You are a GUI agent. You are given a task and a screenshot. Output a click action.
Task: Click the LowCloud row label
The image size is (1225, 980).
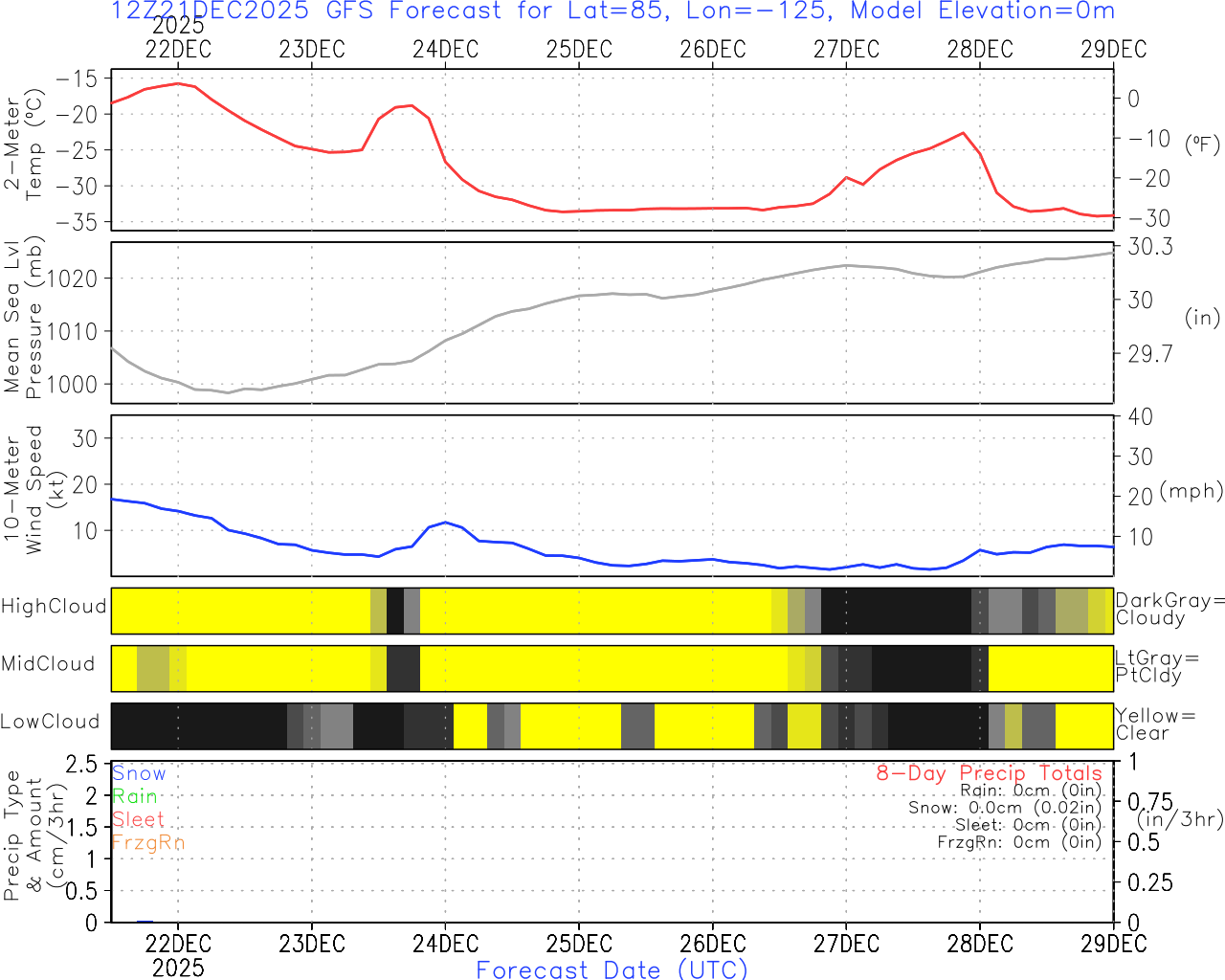point(50,722)
